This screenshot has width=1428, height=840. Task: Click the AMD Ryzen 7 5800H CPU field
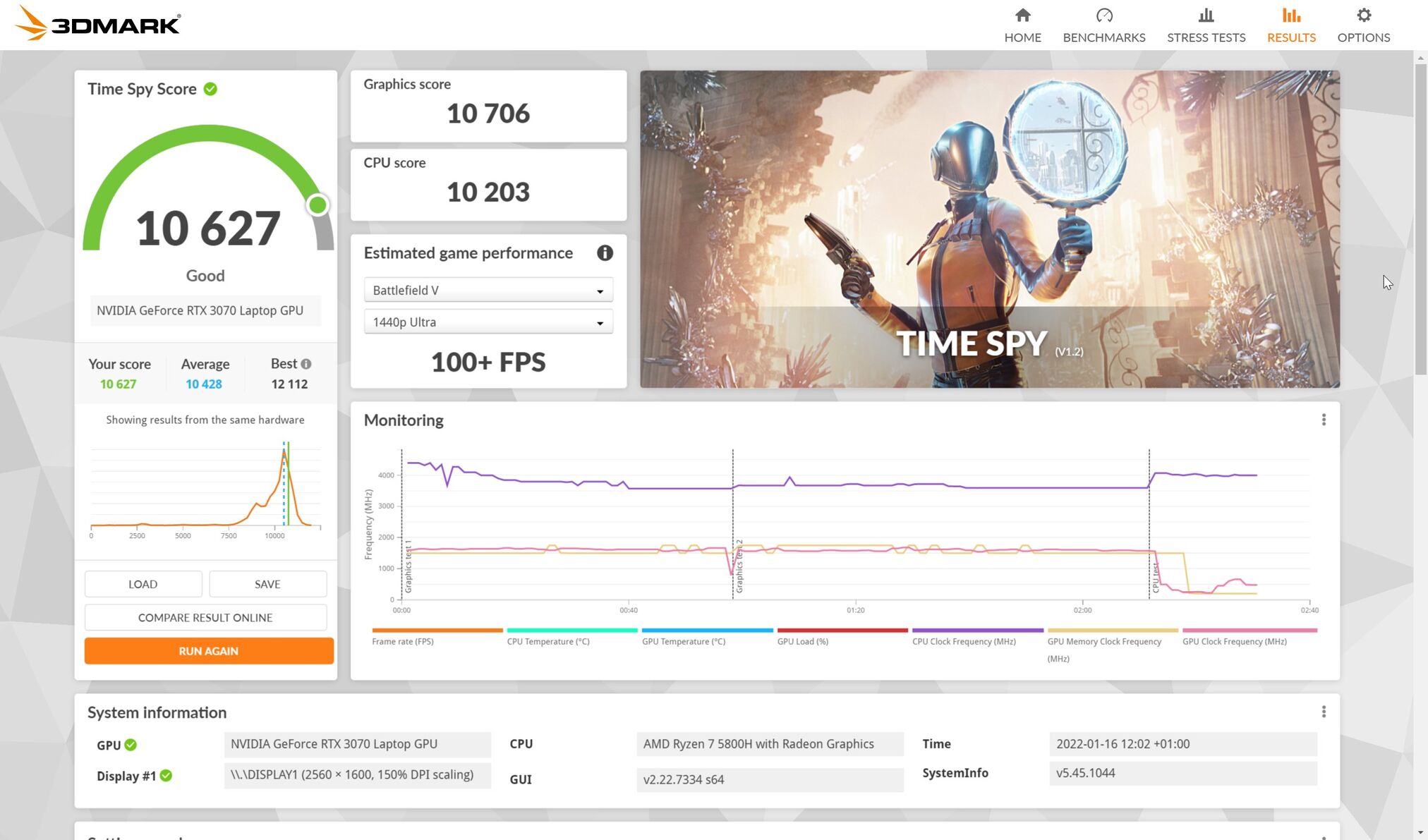pos(770,744)
